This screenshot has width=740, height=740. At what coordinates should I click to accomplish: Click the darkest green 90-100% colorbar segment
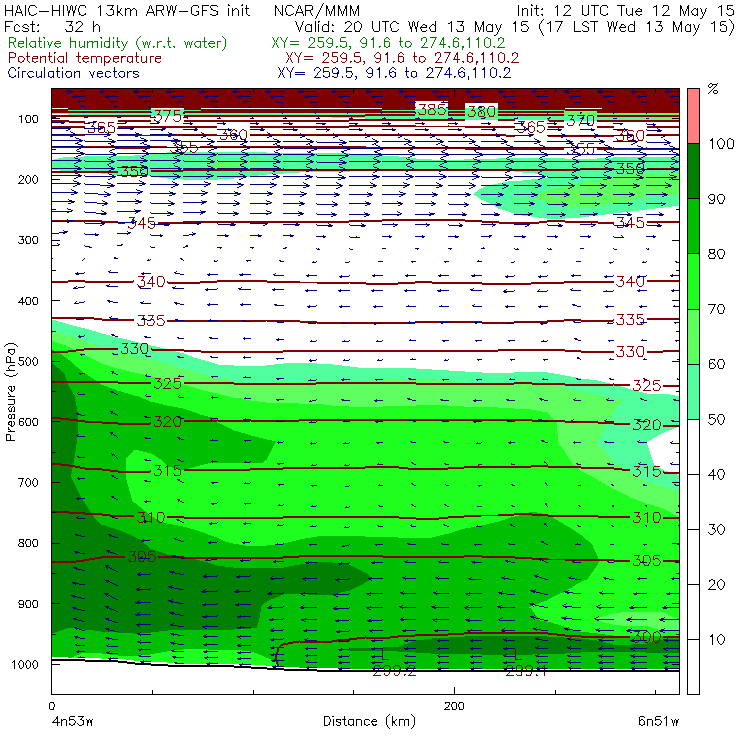693,171
